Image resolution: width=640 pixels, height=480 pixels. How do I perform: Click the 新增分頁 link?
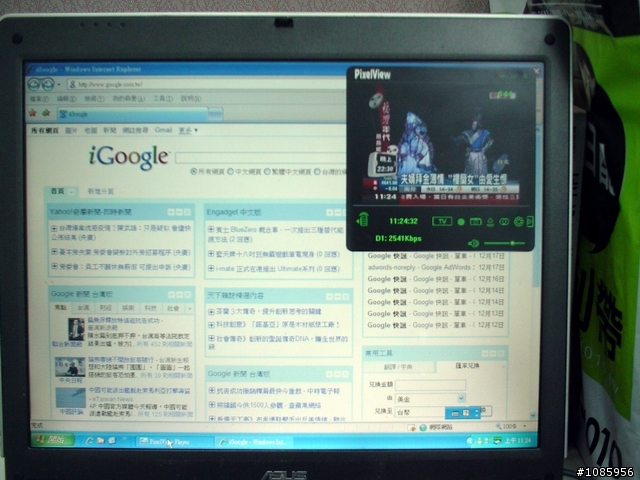pyautogui.click(x=101, y=191)
